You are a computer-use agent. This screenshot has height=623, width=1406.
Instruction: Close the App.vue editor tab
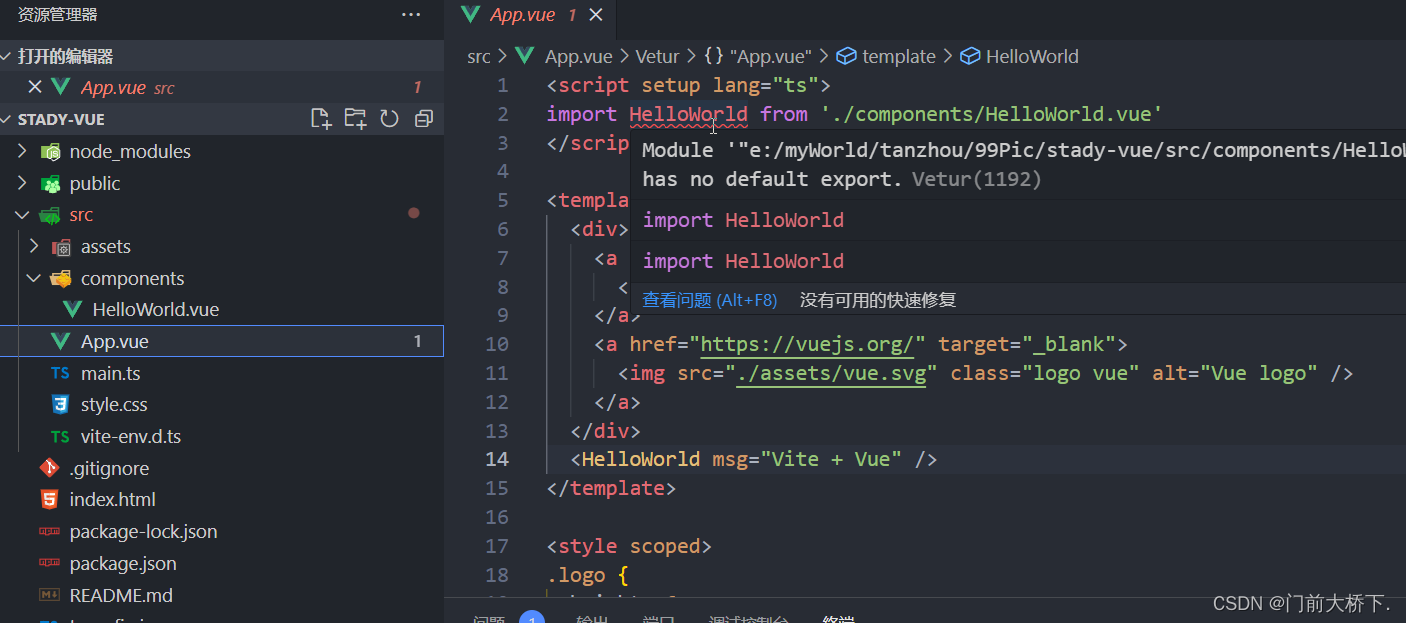coord(596,15)
